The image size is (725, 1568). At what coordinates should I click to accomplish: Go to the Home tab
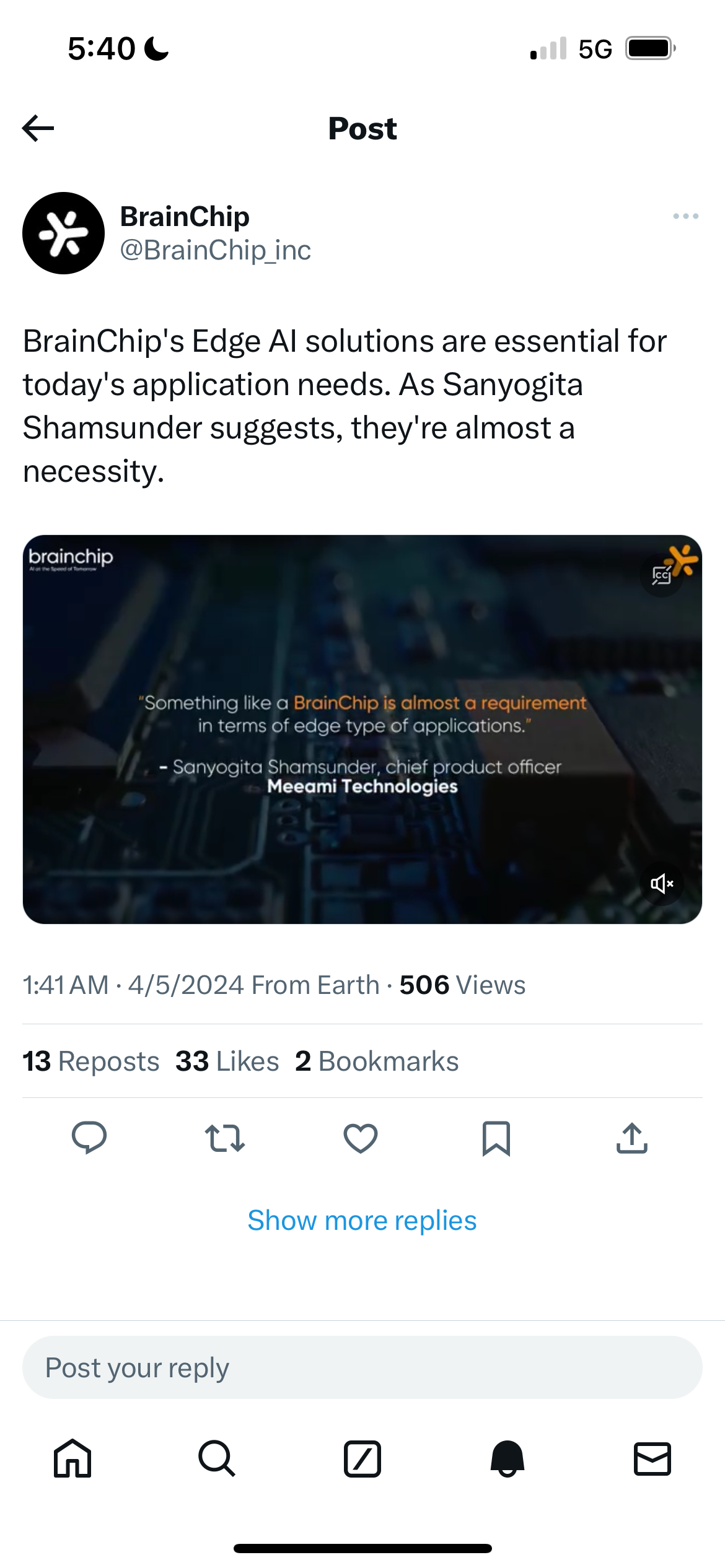click(72, 1458)
